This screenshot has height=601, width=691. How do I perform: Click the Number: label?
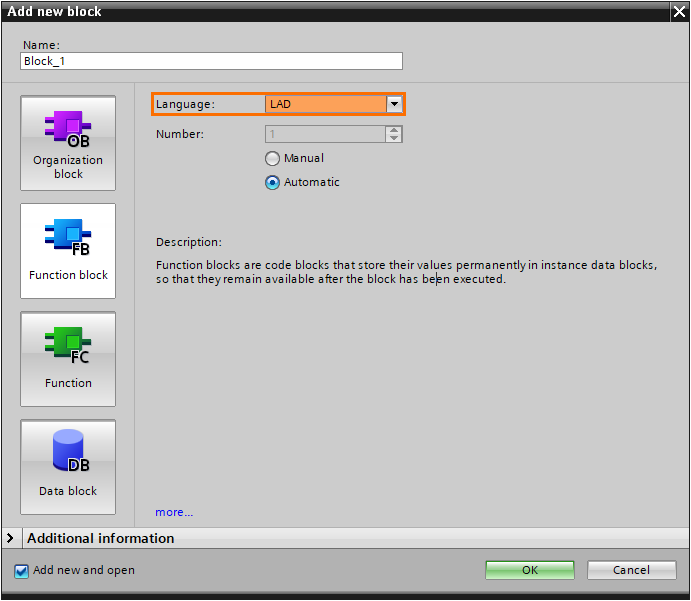pyautogui.click(x=180, y=134)
